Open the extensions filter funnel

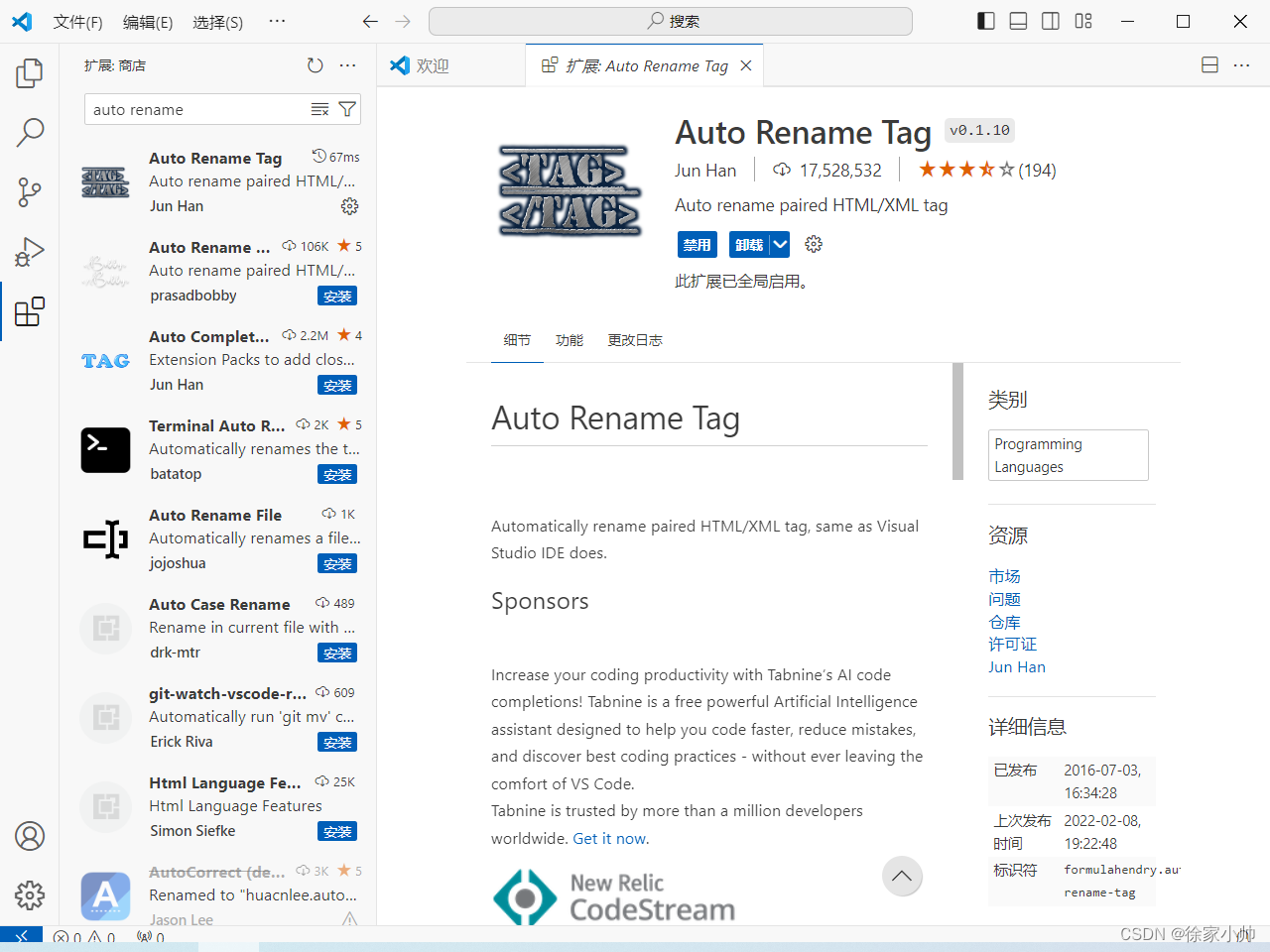347,109
